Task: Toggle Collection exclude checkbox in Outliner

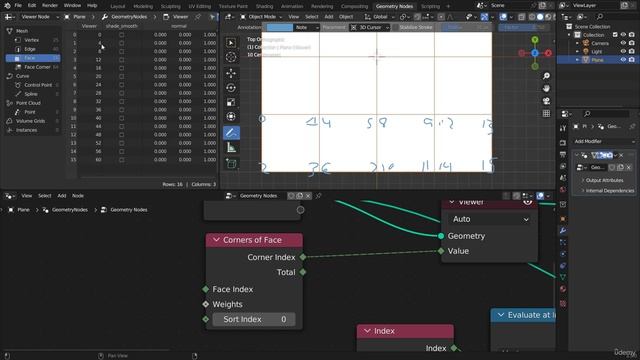Action: (615, 35)
